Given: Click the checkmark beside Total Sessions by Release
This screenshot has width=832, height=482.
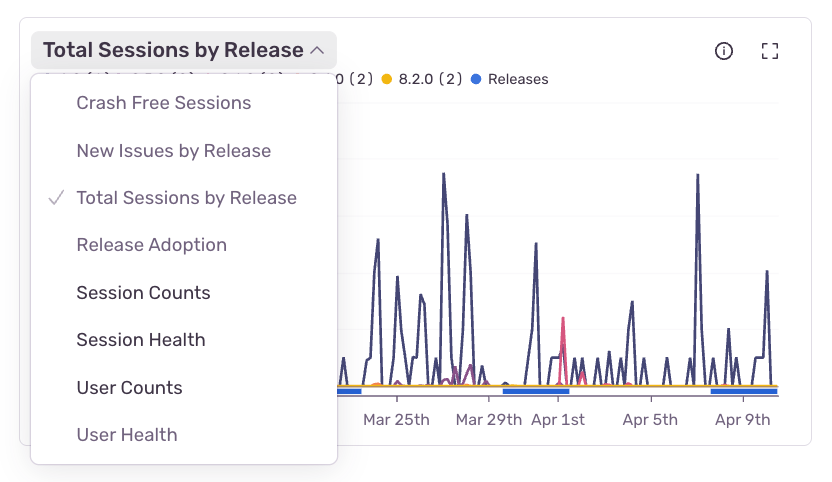Looking at the screenshot, I should coord(56,198).
